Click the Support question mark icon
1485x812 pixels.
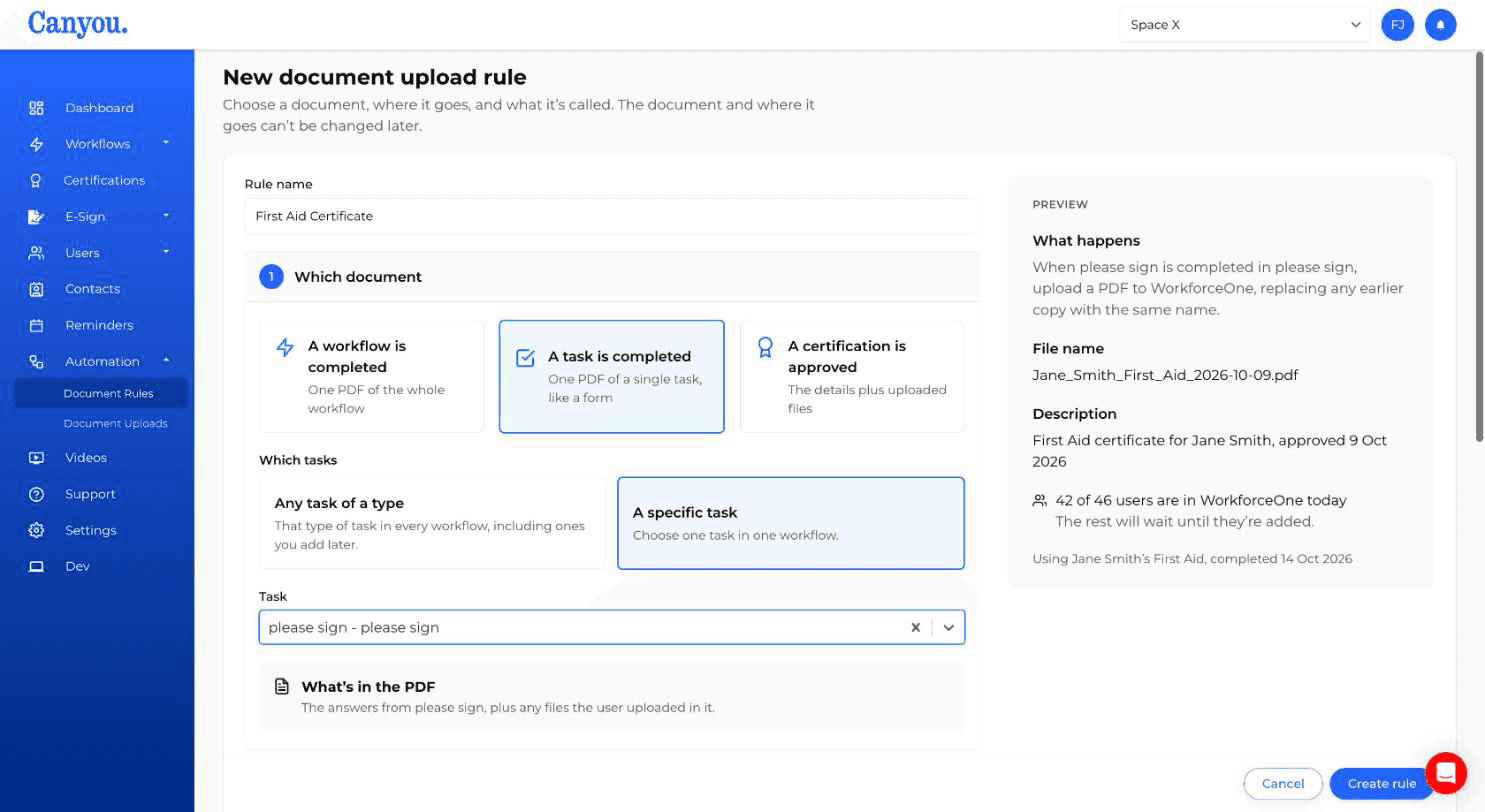[36, 494]
